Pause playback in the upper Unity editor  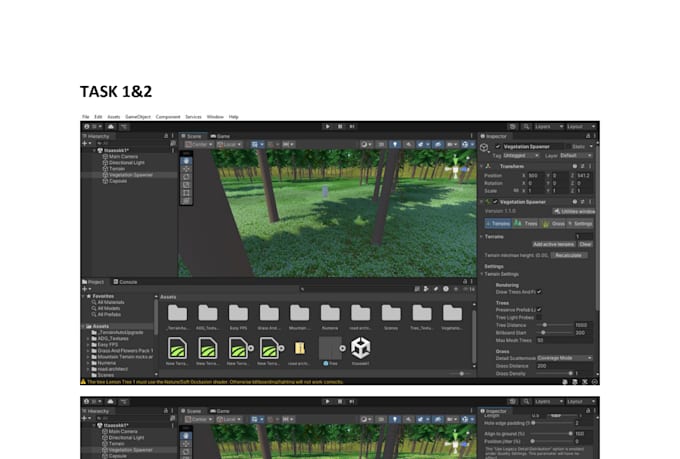pos(340,127)
